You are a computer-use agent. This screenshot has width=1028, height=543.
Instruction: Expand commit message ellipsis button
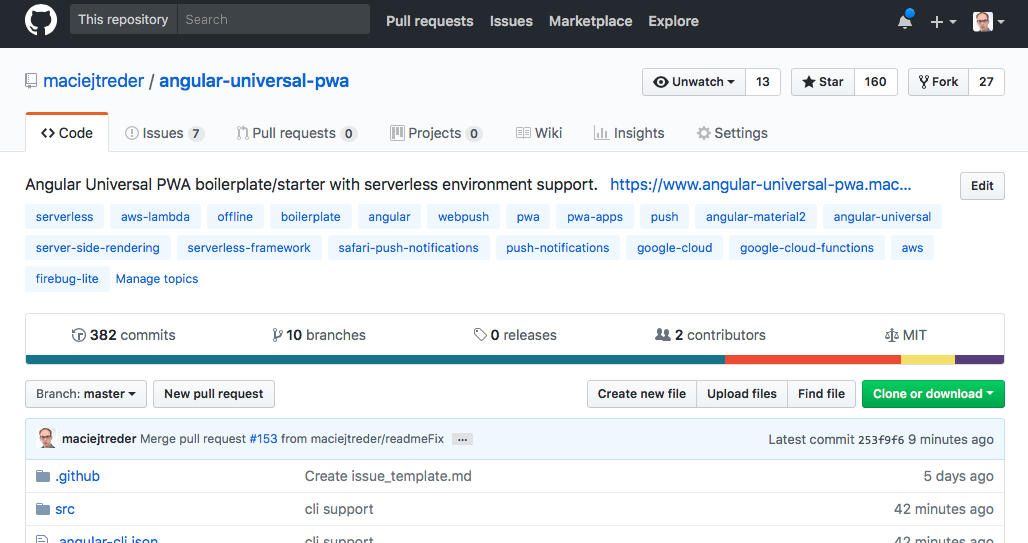point(462,439)
